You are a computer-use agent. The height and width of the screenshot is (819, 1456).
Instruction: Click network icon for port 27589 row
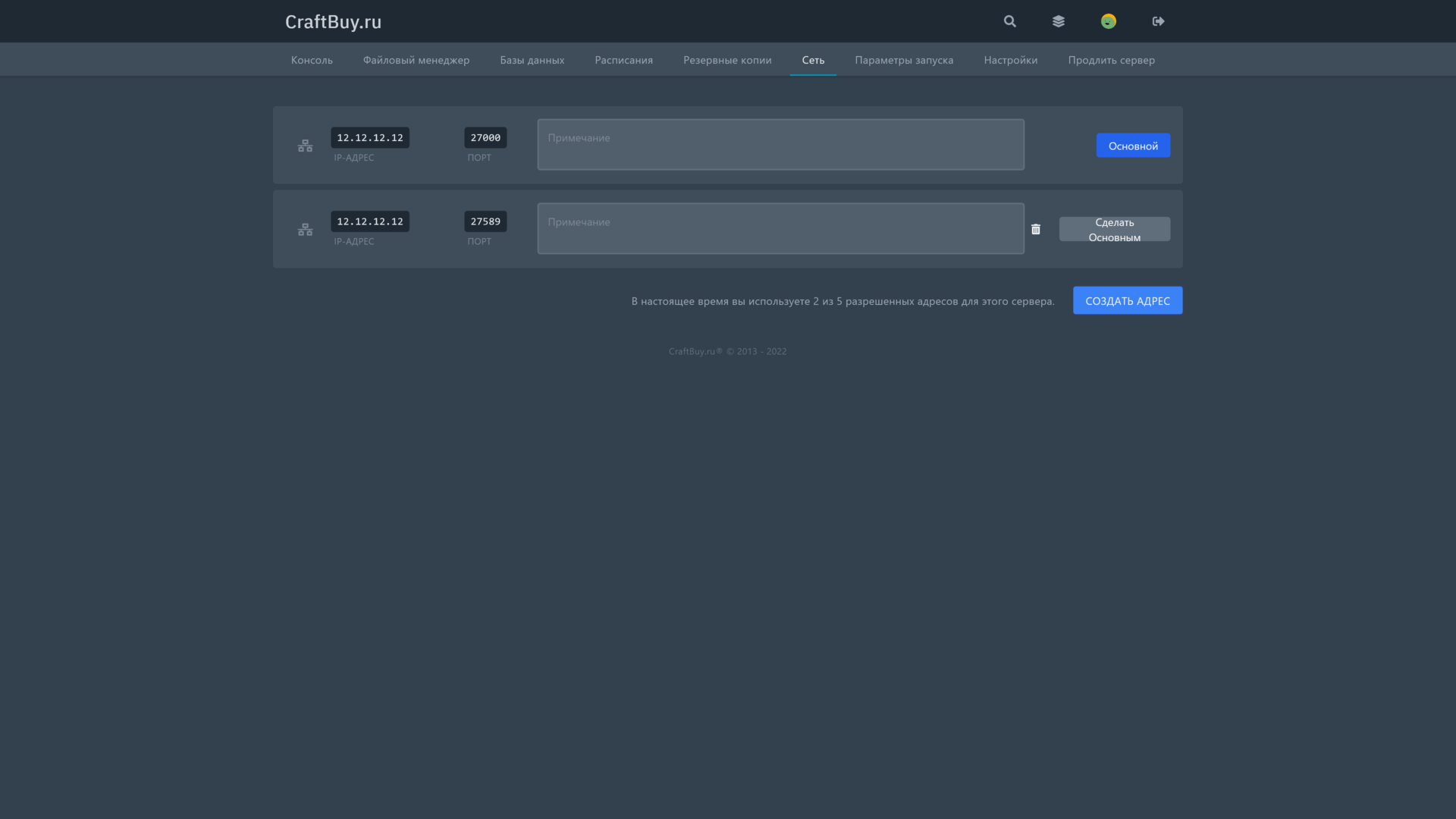coord(305,230)
